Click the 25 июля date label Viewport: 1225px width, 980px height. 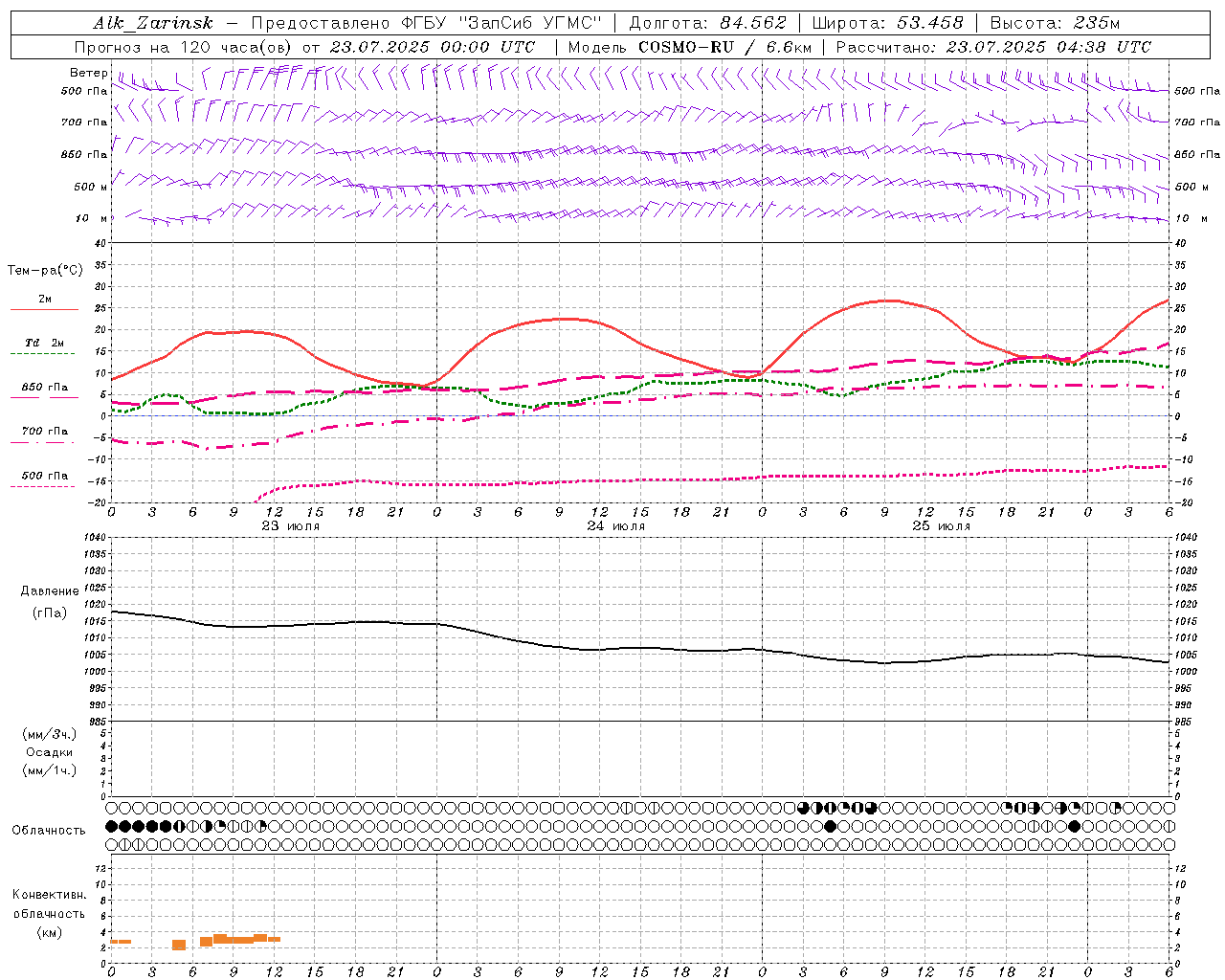(x=942, y=525)
